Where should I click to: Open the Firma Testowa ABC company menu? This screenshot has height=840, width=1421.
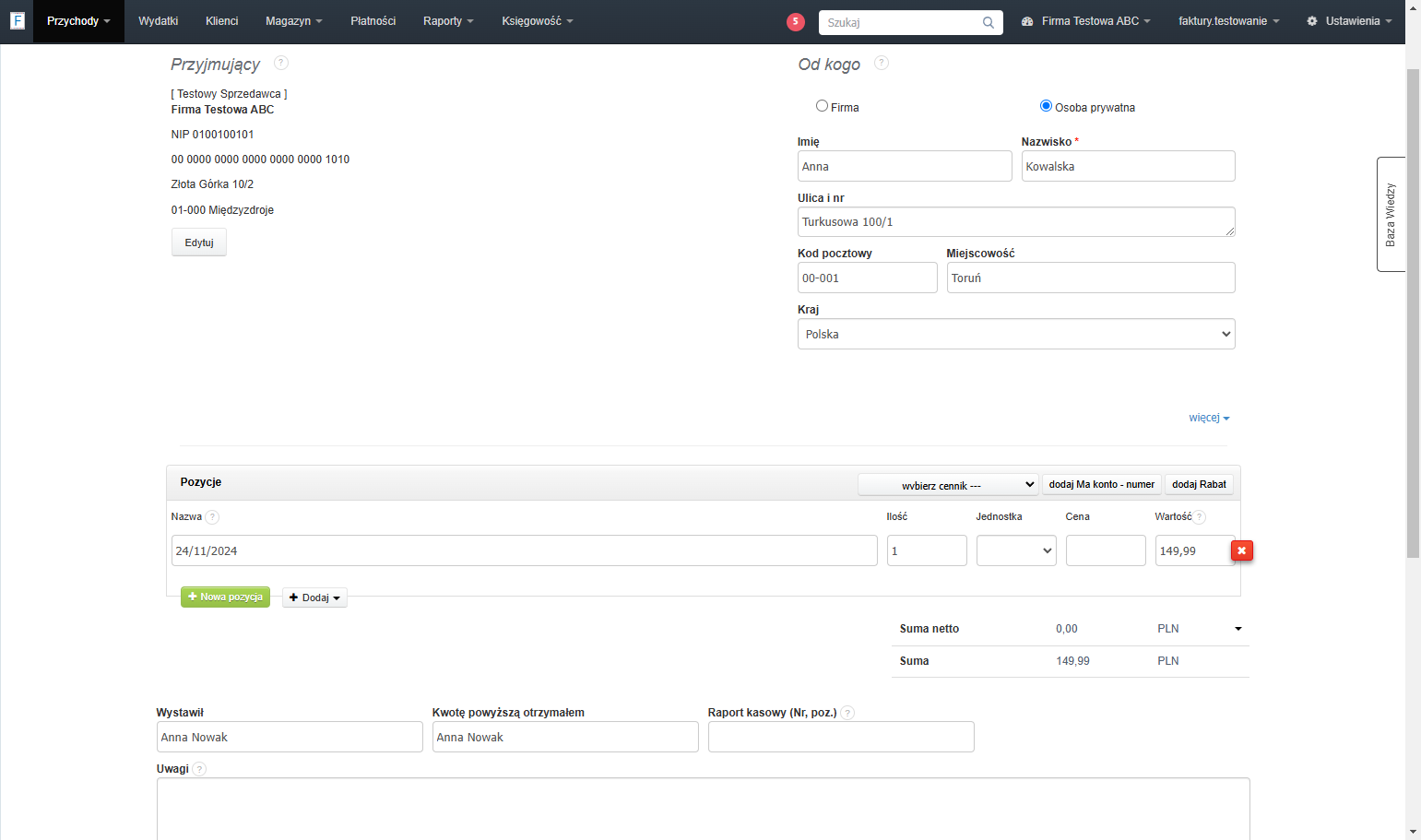[1086, 21]
